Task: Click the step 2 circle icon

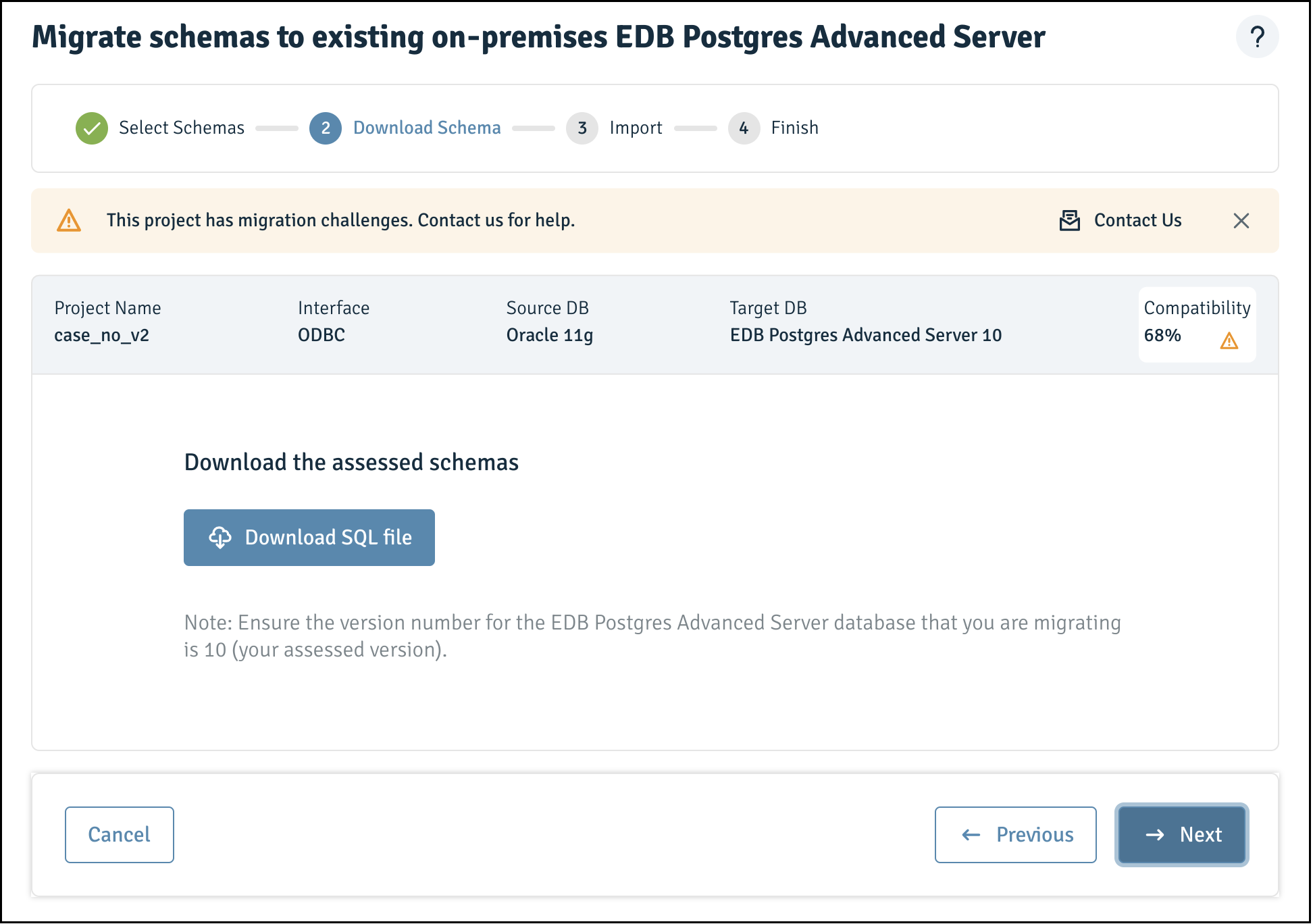Action: 326,128
